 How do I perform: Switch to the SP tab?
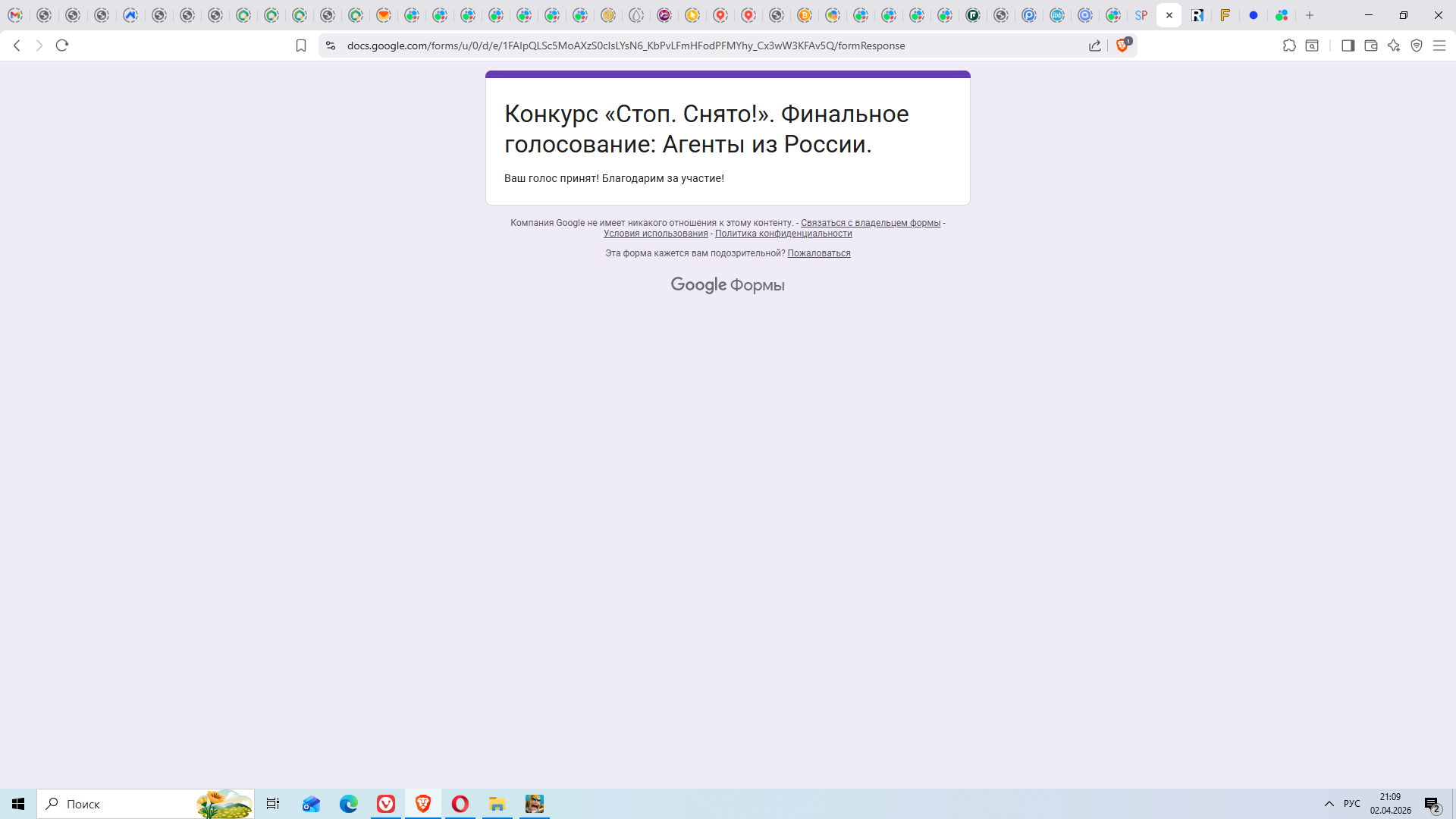tap(1141, 15)
